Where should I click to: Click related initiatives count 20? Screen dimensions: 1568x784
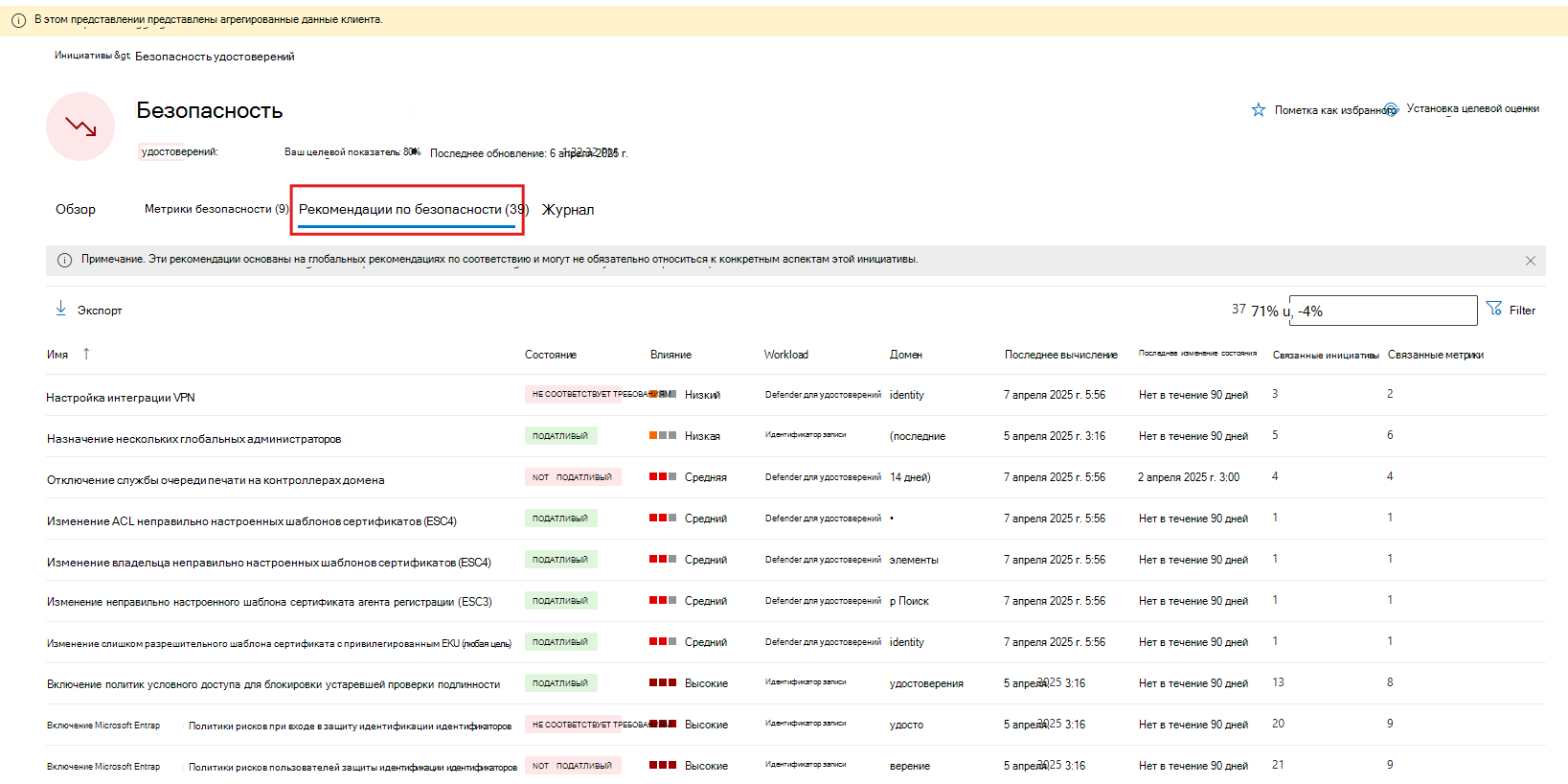click(1278, 724)
